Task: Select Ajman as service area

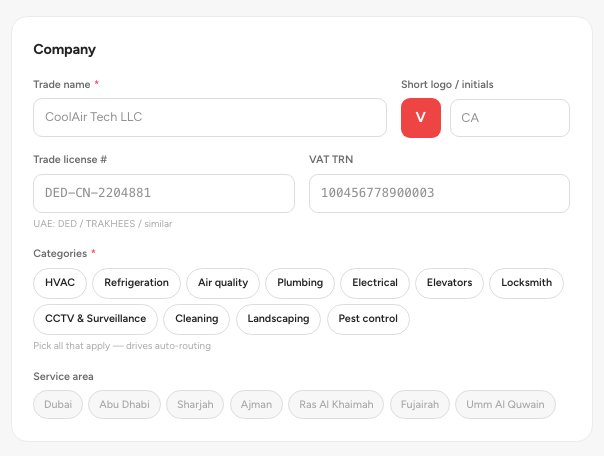Action: [256, 405]
